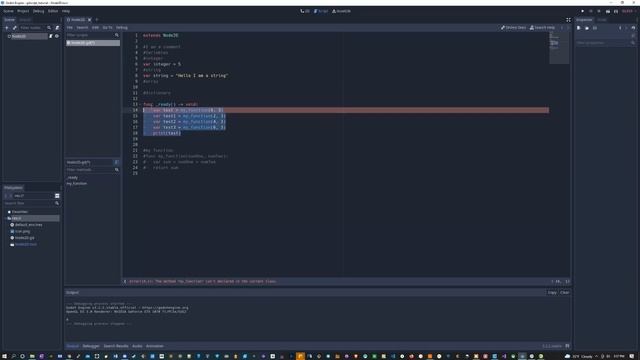640x360 pixels.
Task: Select icon.png file
Action: tap(22, 231)
